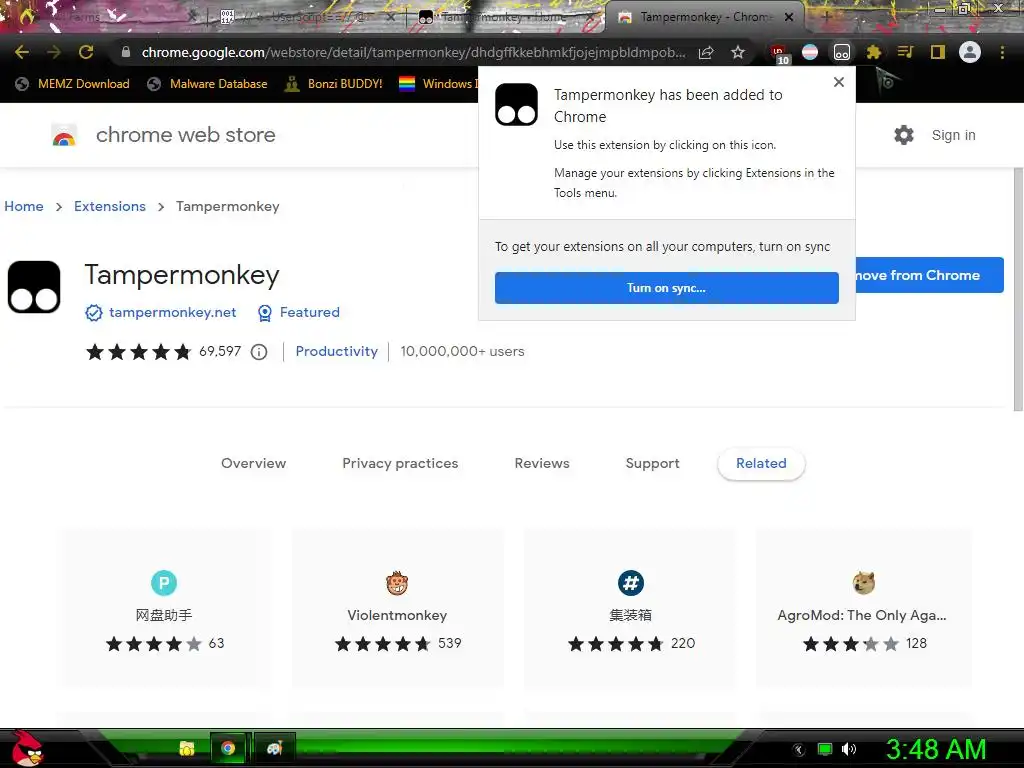Screen dimensions: 1024x768
Task: Open the AgroMod extension card
Action: pyautogui.click(x=864, y=608)
